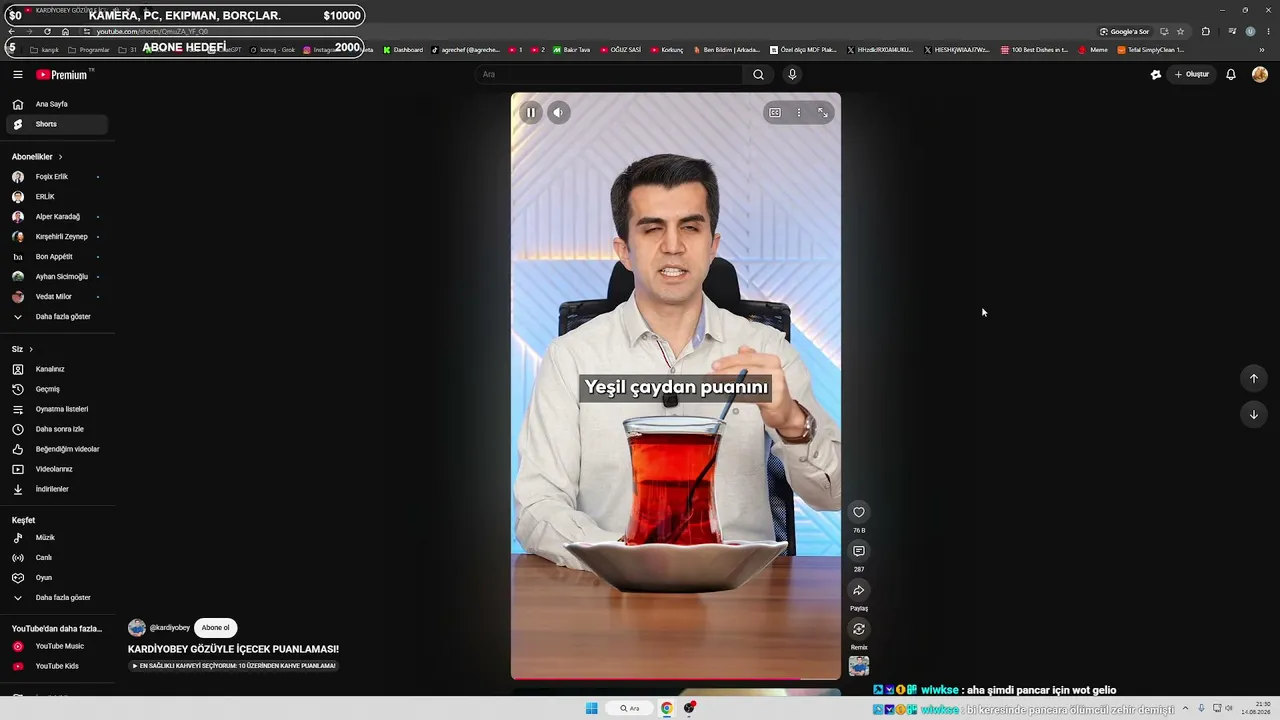Focus the YouTube Ara search field
This screenshot has height=720, width=1280.
click(x=610, y=74)
